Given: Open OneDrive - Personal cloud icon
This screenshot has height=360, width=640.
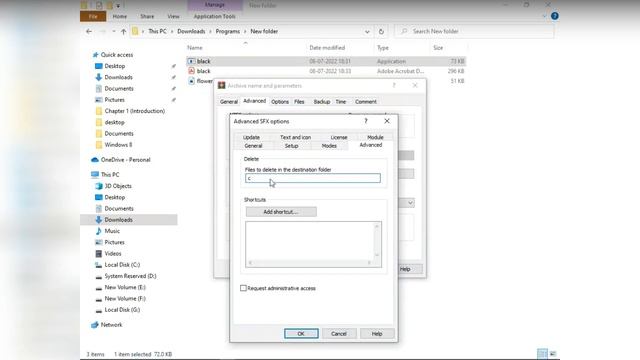Looking at the screenshot, I should click(x=95, y=160).
